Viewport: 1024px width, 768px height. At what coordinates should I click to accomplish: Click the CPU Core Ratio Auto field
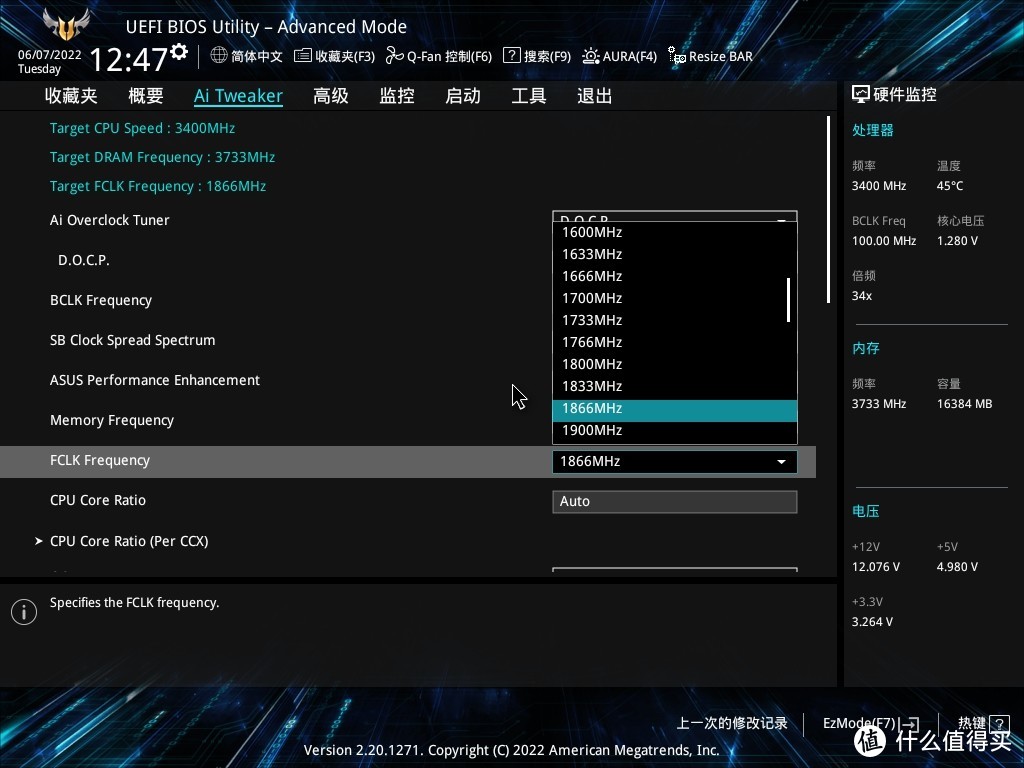tap(675, 502)
